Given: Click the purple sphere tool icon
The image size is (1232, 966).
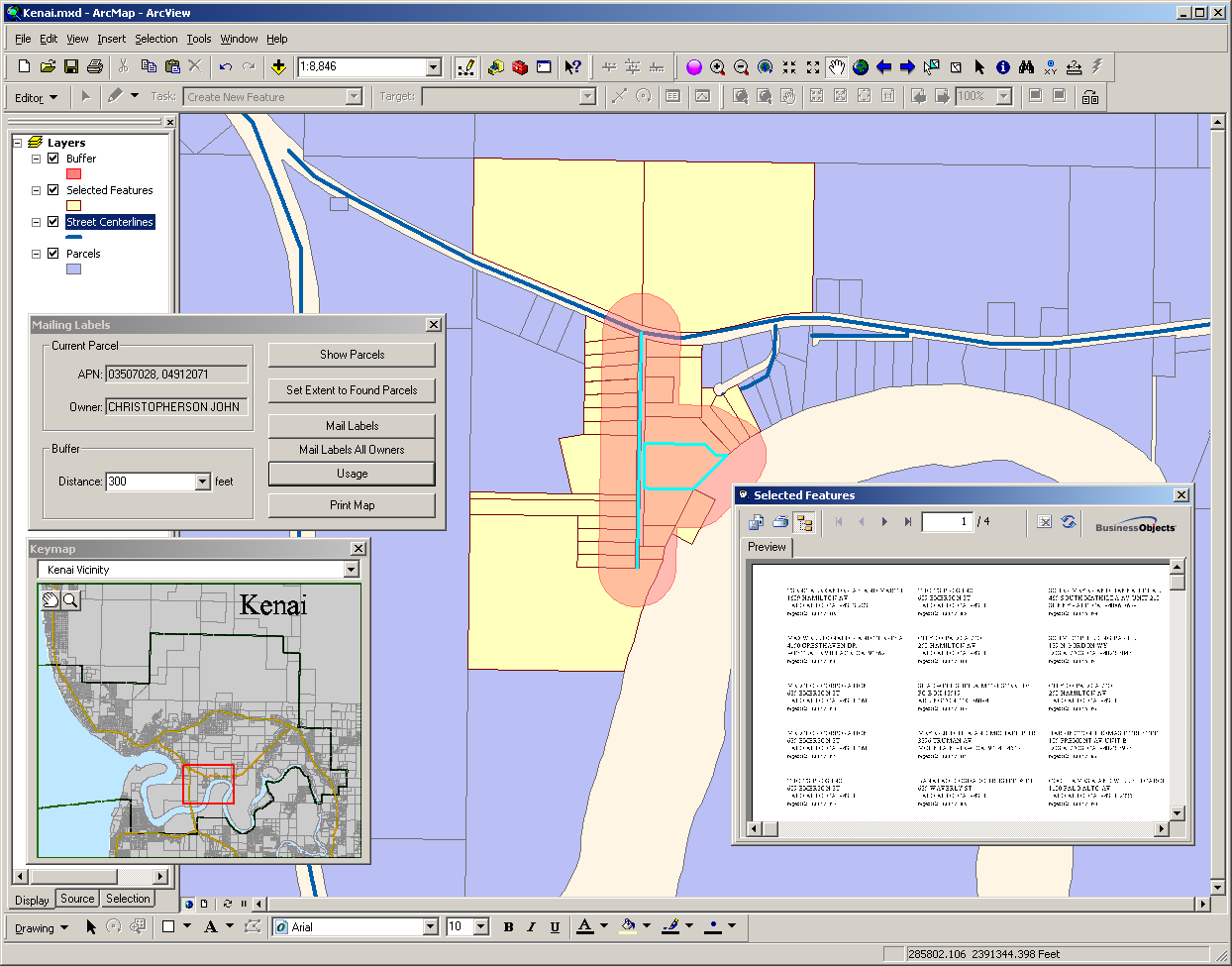Looking at the screenshot, I should (694, 66).
